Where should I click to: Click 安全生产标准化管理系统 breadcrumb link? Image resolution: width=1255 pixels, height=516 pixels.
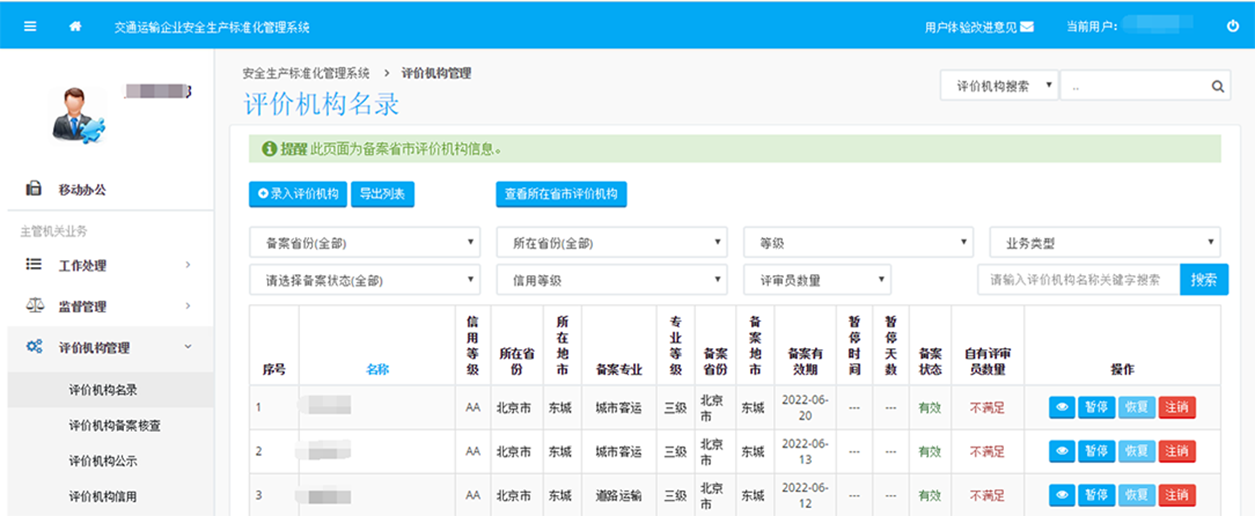click(306, 73)
